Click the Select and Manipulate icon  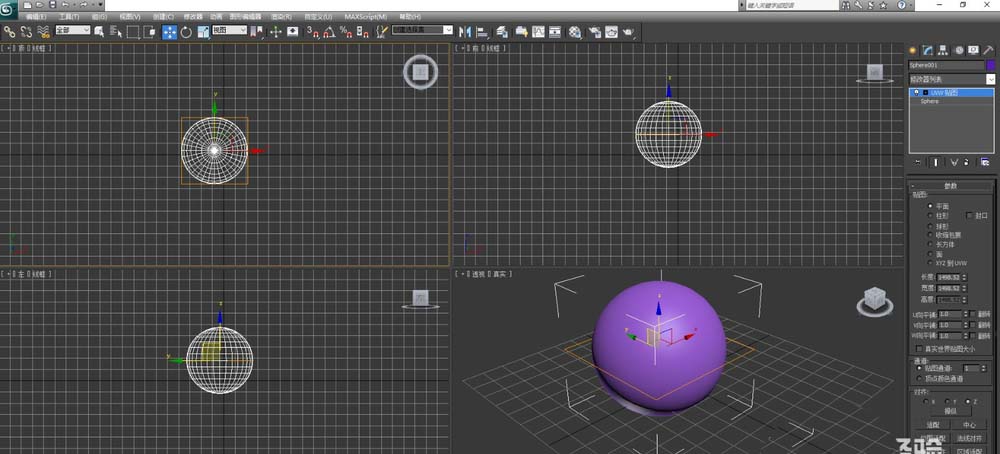pyautogui.click(x=276, y=31)
